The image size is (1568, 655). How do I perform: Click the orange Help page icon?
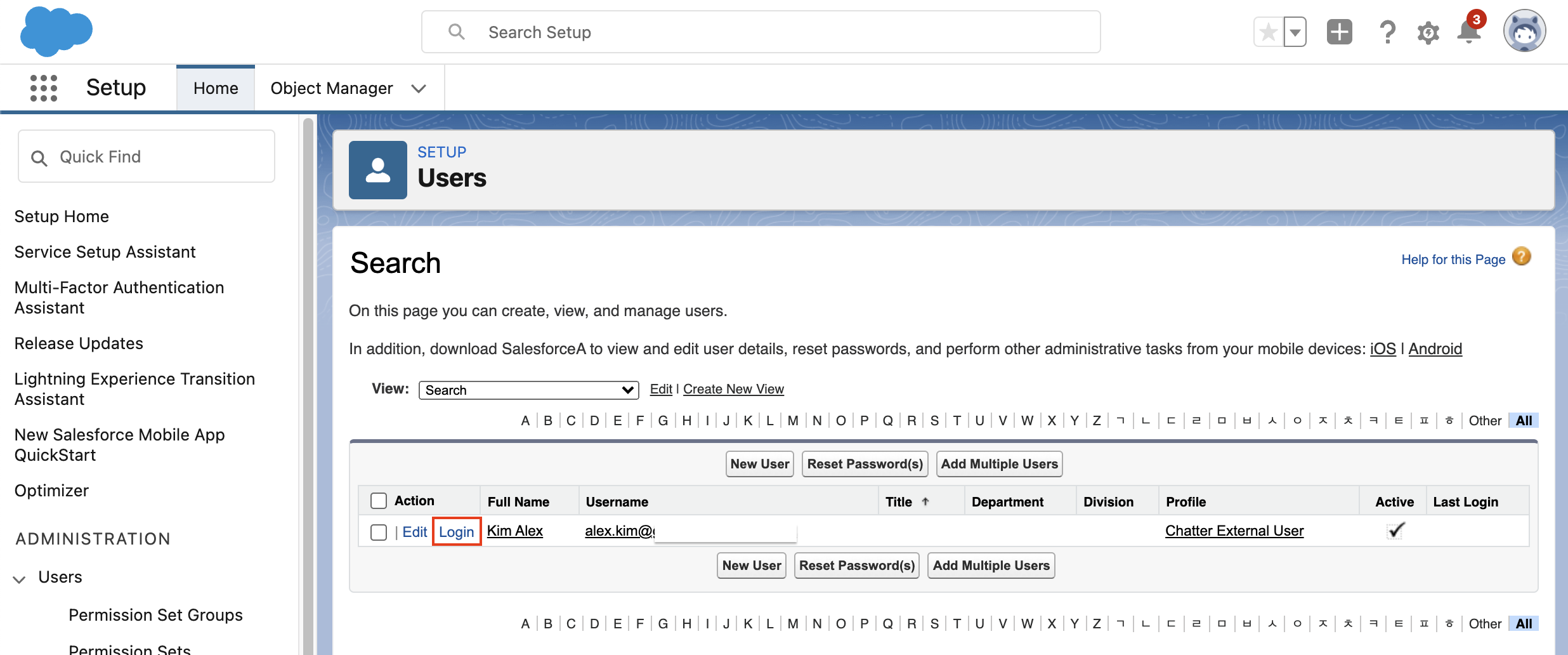tap(1522, 256)
